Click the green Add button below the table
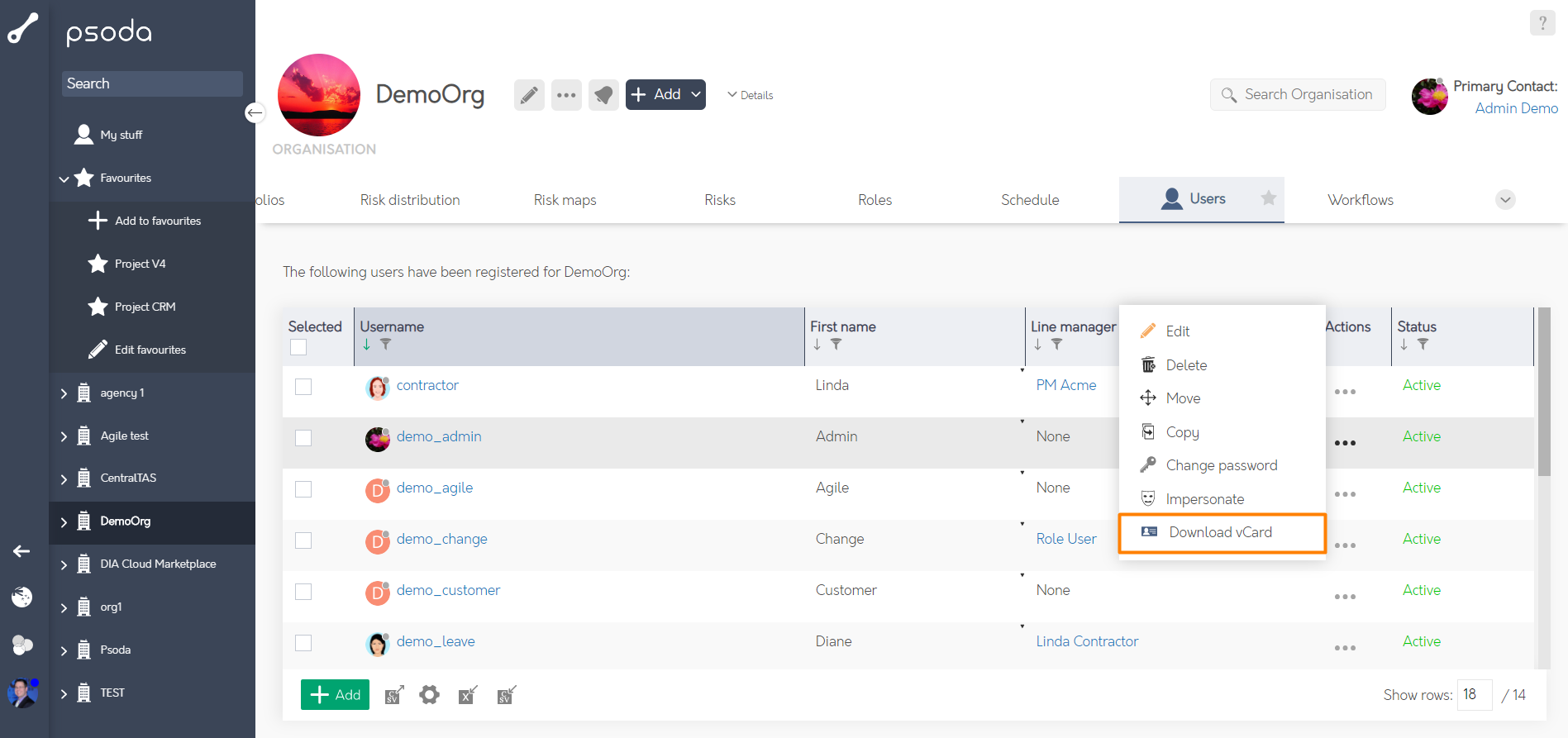The height and width of the screenshot is (738, 1568). (335, 695)
